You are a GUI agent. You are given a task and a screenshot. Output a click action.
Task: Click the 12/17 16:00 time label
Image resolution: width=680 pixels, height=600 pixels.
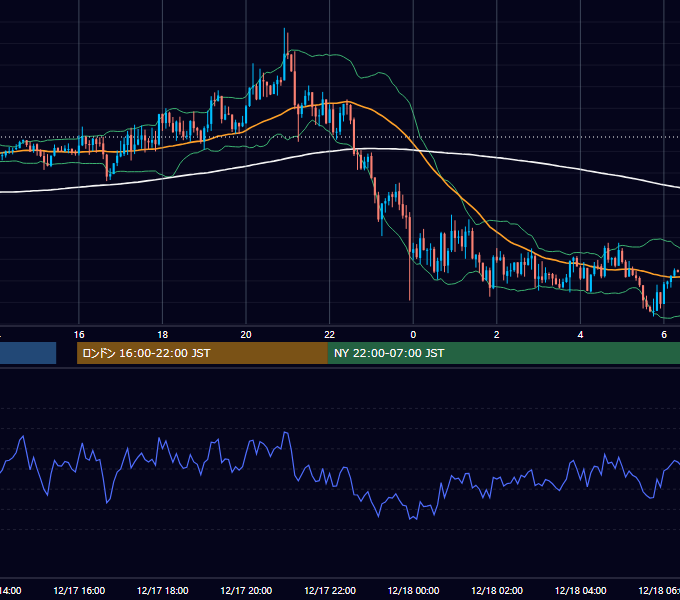(79, 590)
